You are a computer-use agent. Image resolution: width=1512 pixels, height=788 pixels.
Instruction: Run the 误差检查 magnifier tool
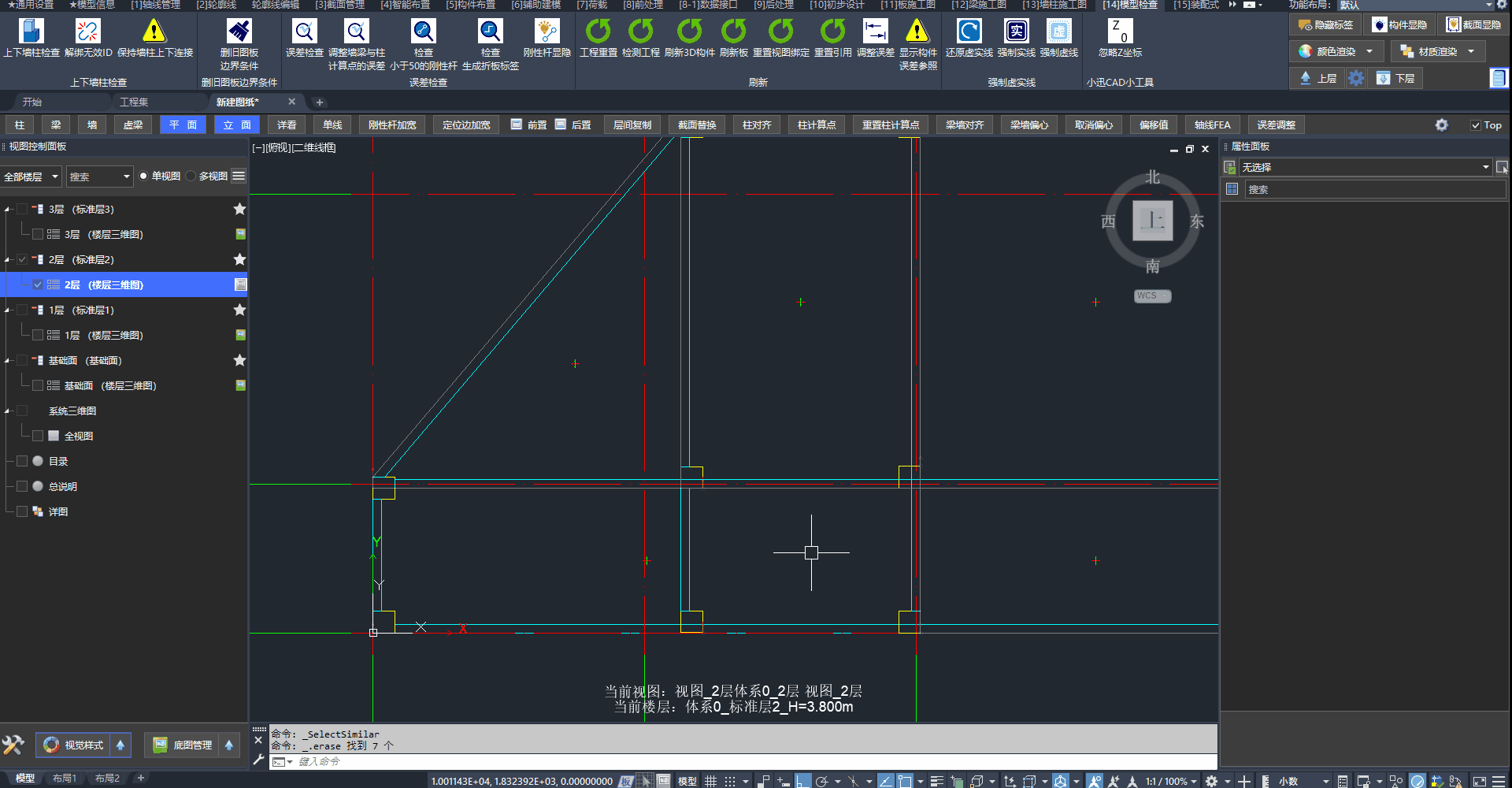point(304,32)
